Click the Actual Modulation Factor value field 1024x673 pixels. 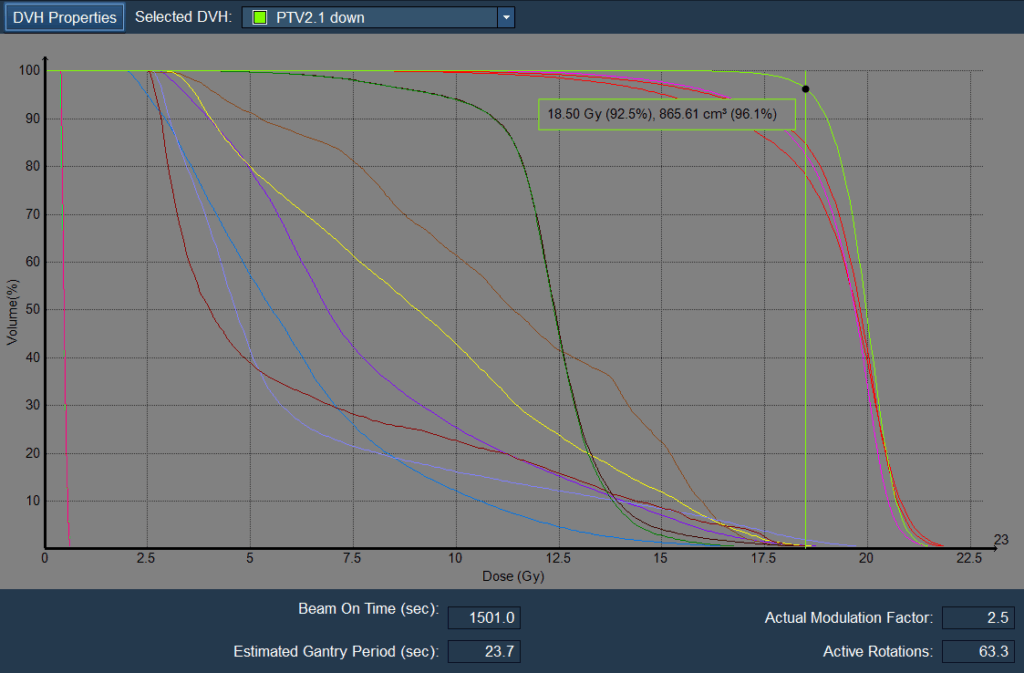pyautogui.click(x=978, y=618)
